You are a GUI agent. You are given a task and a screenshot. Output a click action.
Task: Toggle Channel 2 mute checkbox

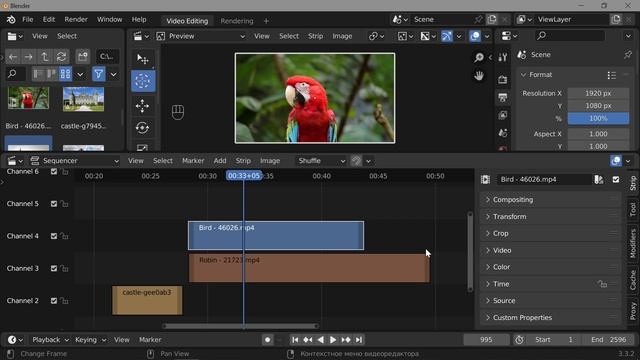coord(54,300)
